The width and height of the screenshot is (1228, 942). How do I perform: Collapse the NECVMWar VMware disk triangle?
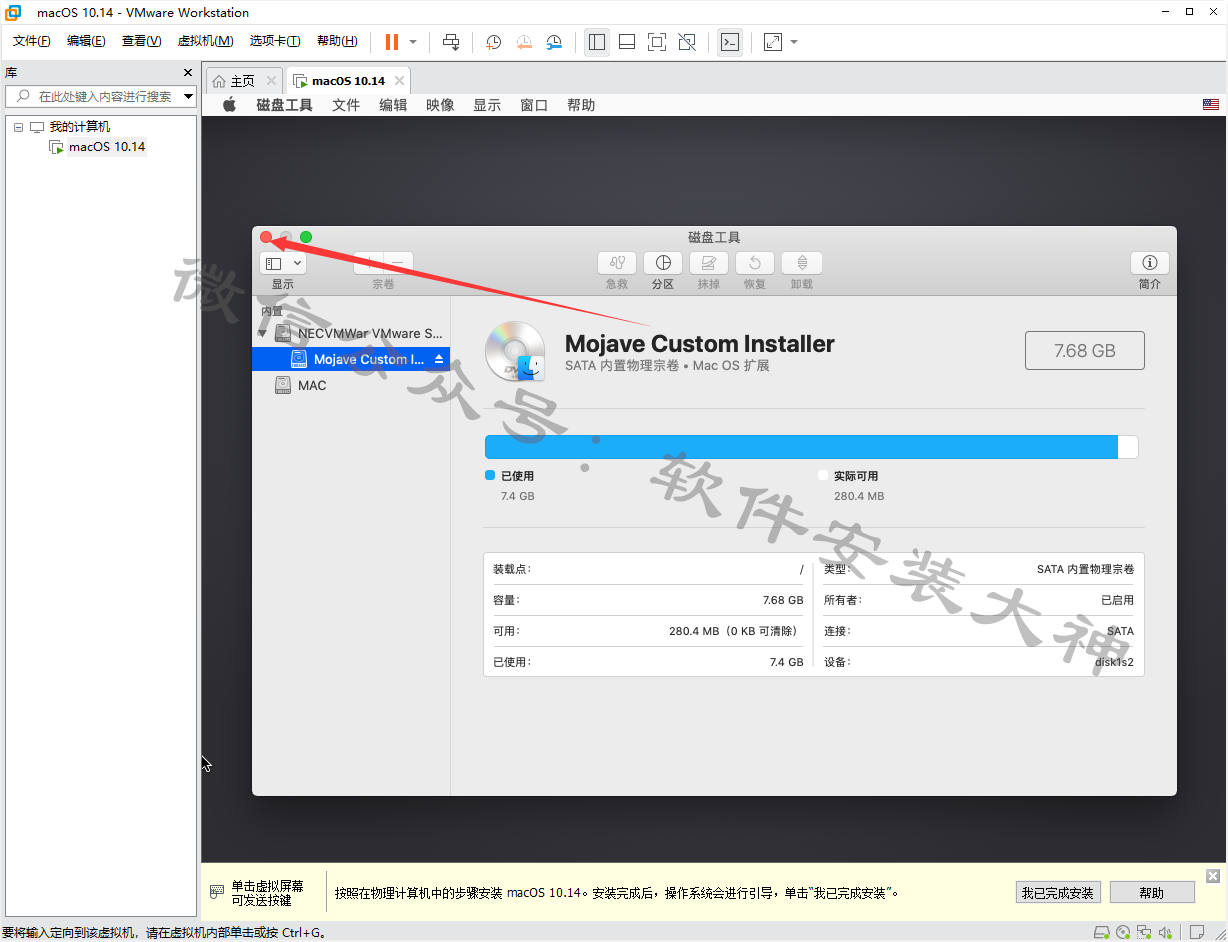[x=263, y=333]
